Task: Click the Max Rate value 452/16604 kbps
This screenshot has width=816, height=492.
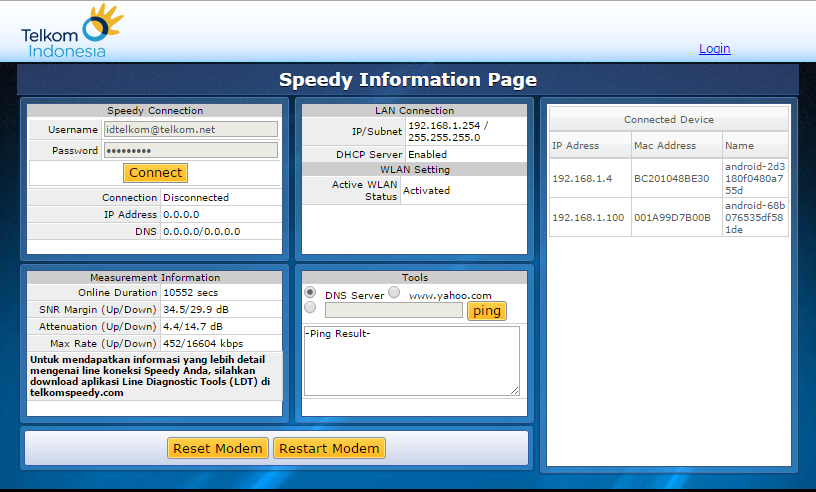Action: (203, 344)
